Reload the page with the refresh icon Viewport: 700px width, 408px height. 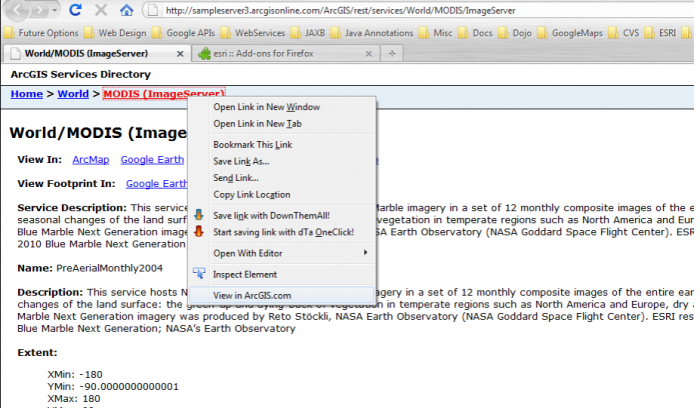[75, 9]
